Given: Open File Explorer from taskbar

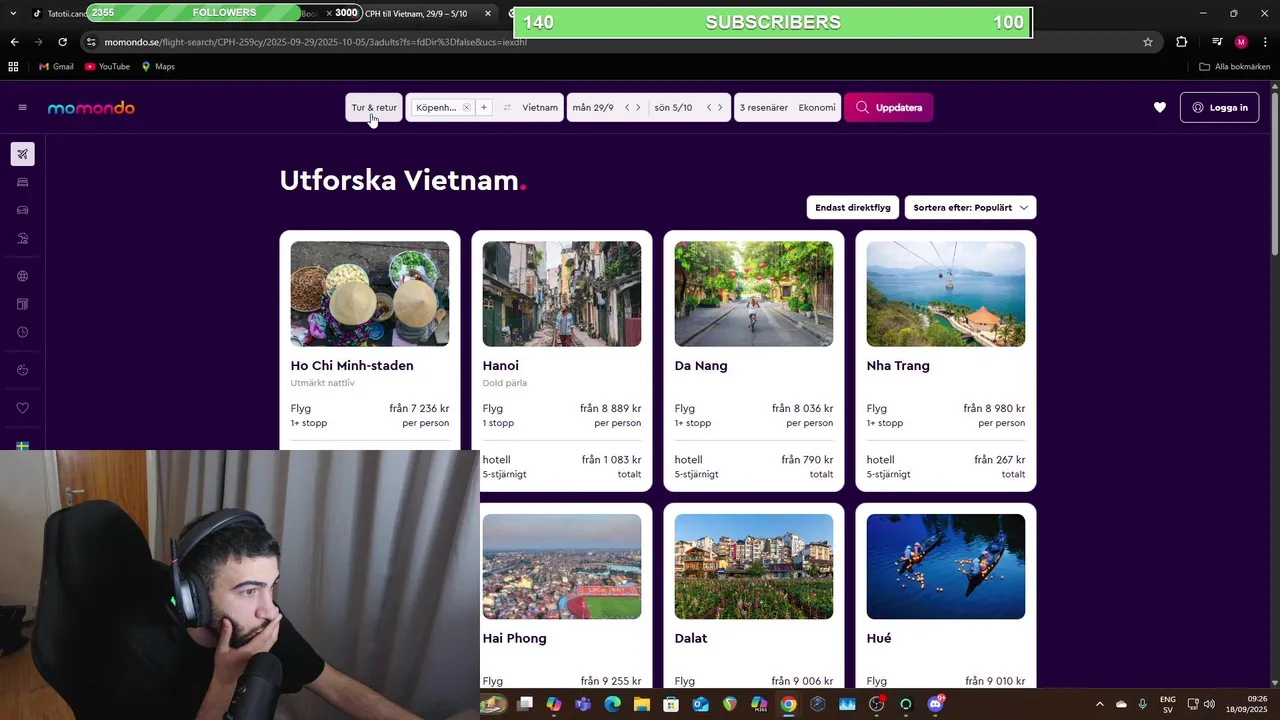Looking at the screenshot, I should pos(642,704).
